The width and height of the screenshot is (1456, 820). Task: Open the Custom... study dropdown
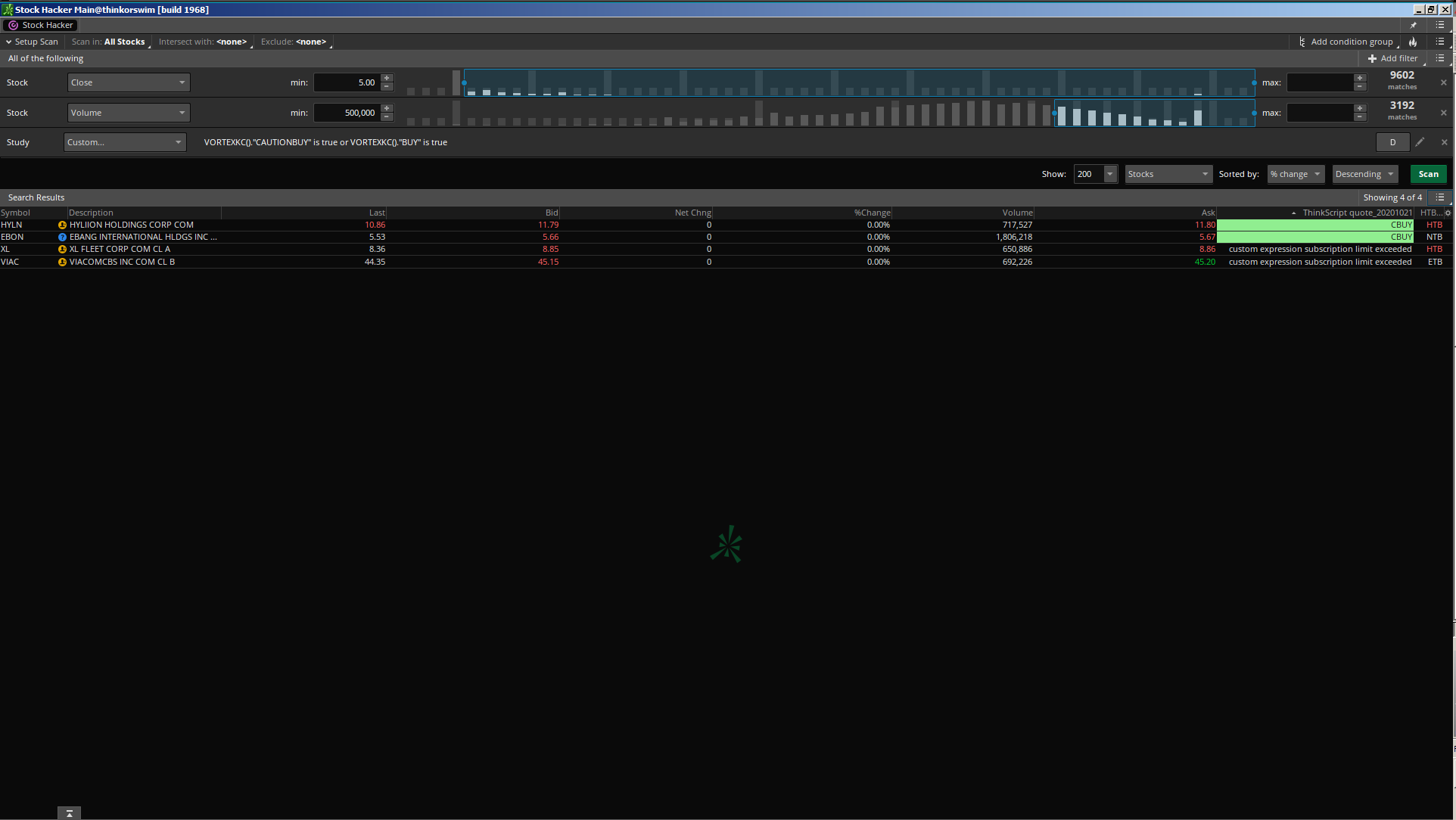tap(125, 142)
